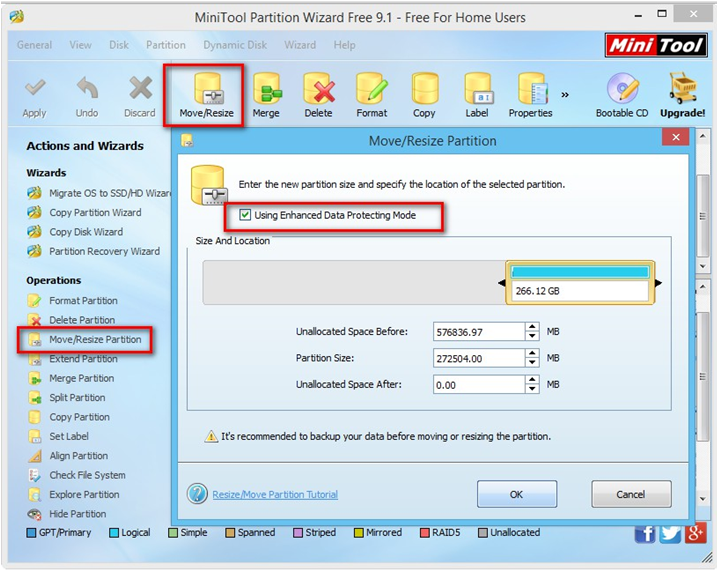Choose Explore Partition operation
Image resolution: width=717 pixels, height=571 pixels.
73,495
